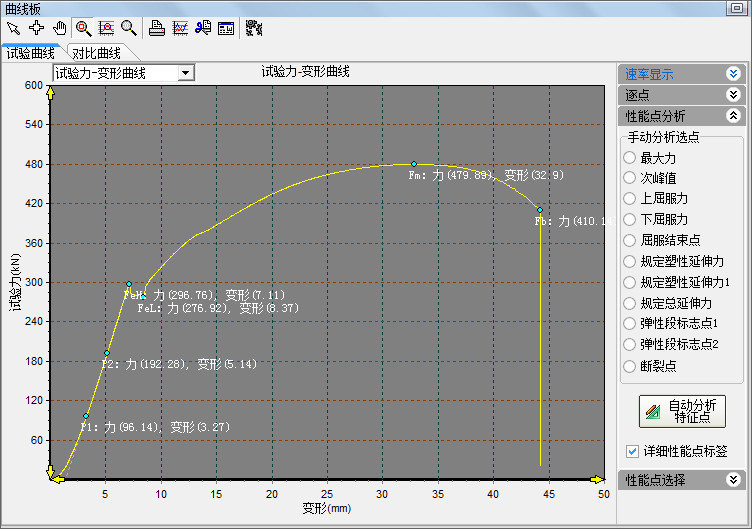
Task: Click the red zoom-in magnifier
Action: pos(83,27)
